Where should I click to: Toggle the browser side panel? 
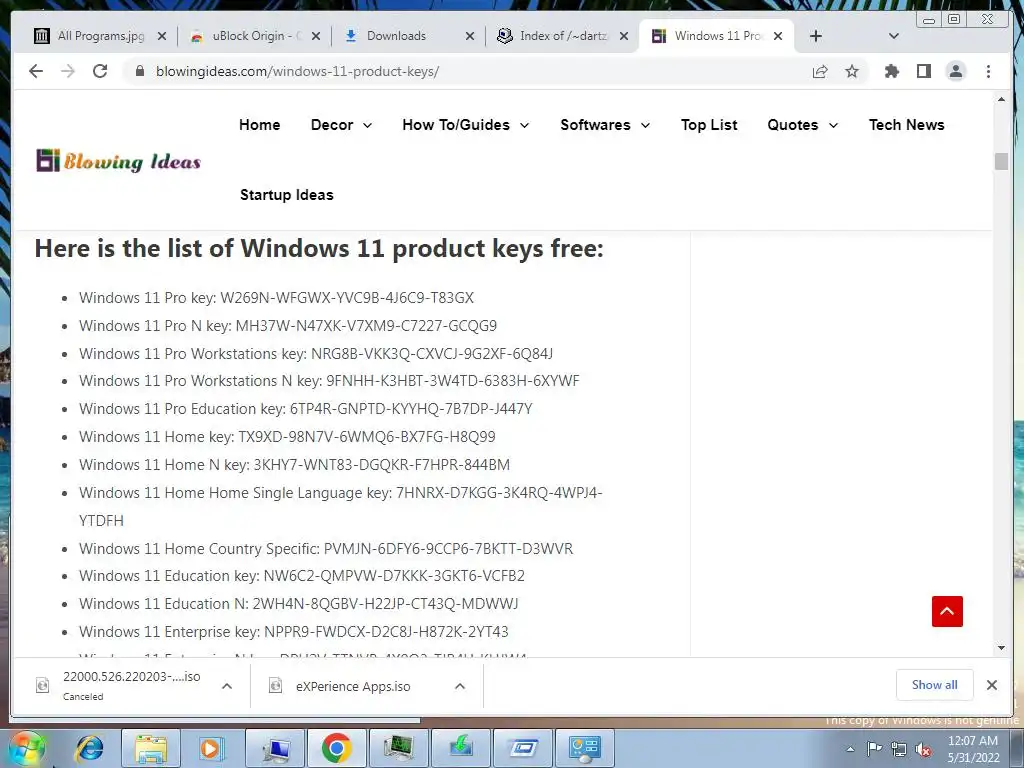(x=923, y=71)
